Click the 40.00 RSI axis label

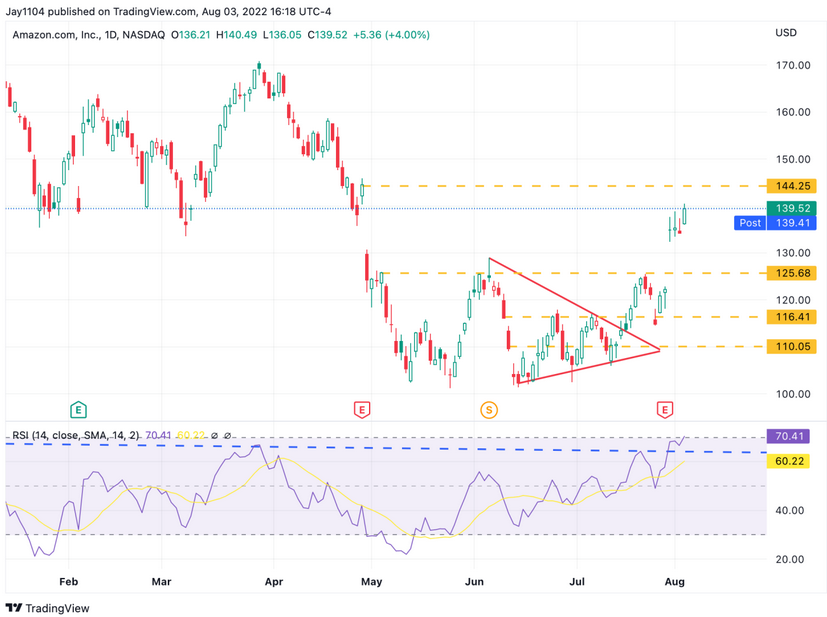(x=790, y=510)
